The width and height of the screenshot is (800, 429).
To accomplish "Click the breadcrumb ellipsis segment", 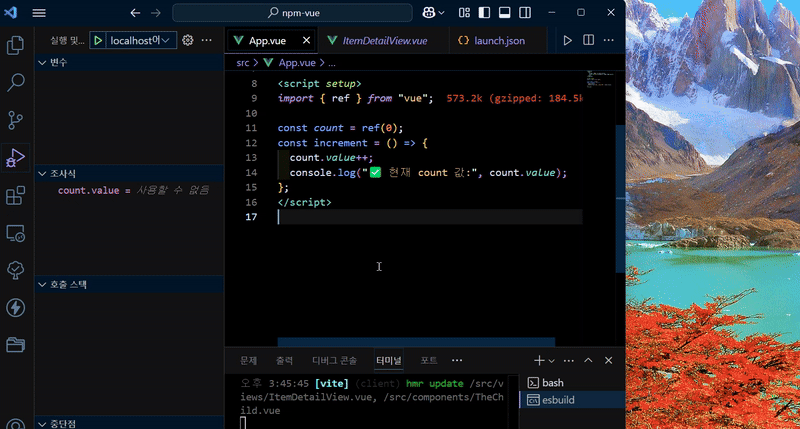I will (332, 63).
